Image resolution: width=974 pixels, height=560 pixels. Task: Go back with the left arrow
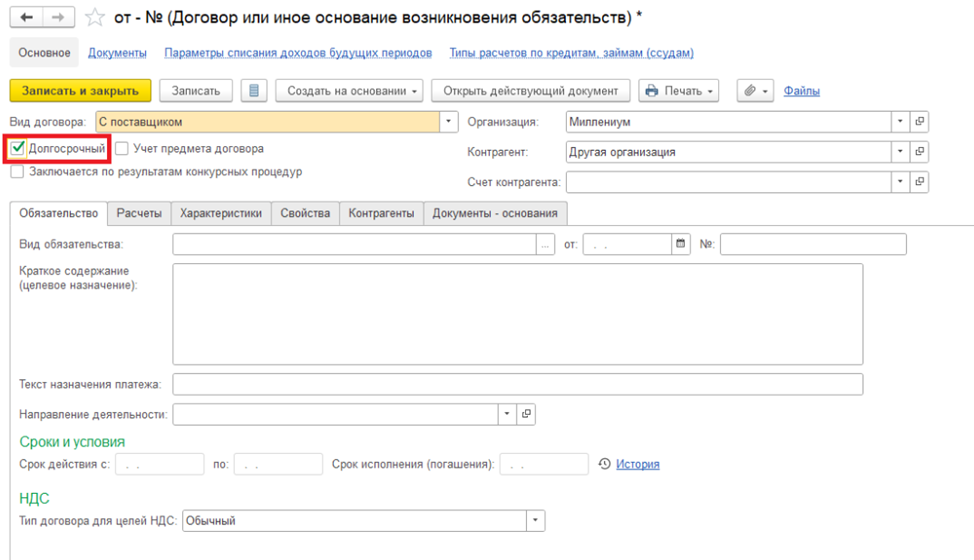[27, 17]
